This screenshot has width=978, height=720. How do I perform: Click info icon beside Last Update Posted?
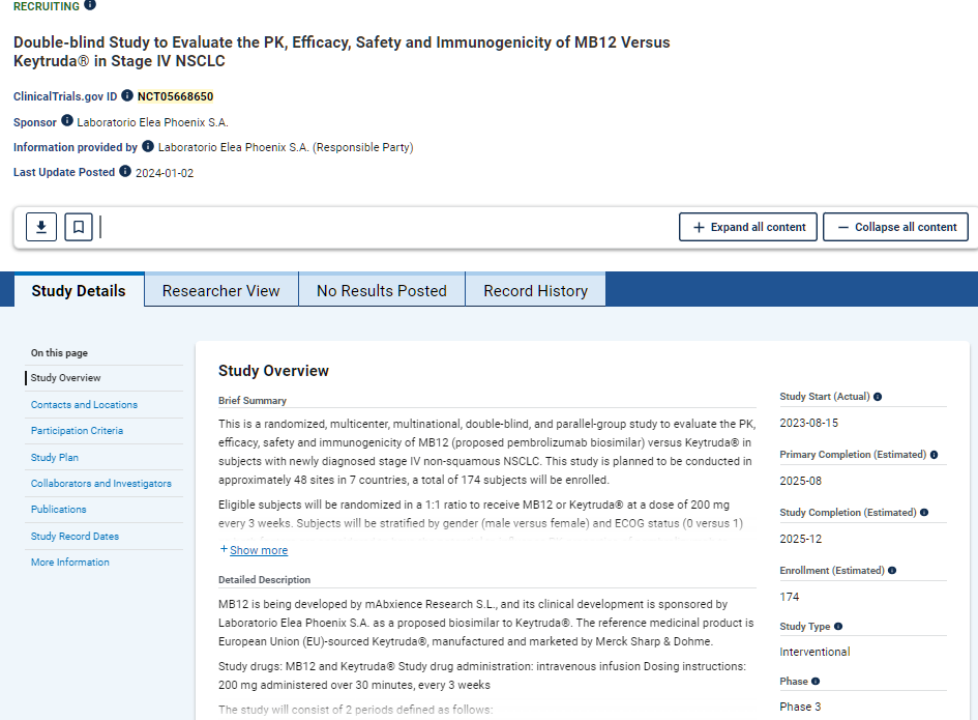click(125, 172)
